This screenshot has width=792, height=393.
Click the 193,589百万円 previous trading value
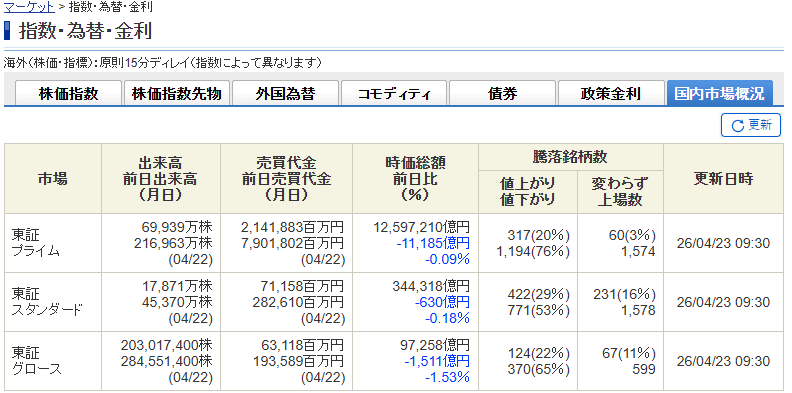299,361
